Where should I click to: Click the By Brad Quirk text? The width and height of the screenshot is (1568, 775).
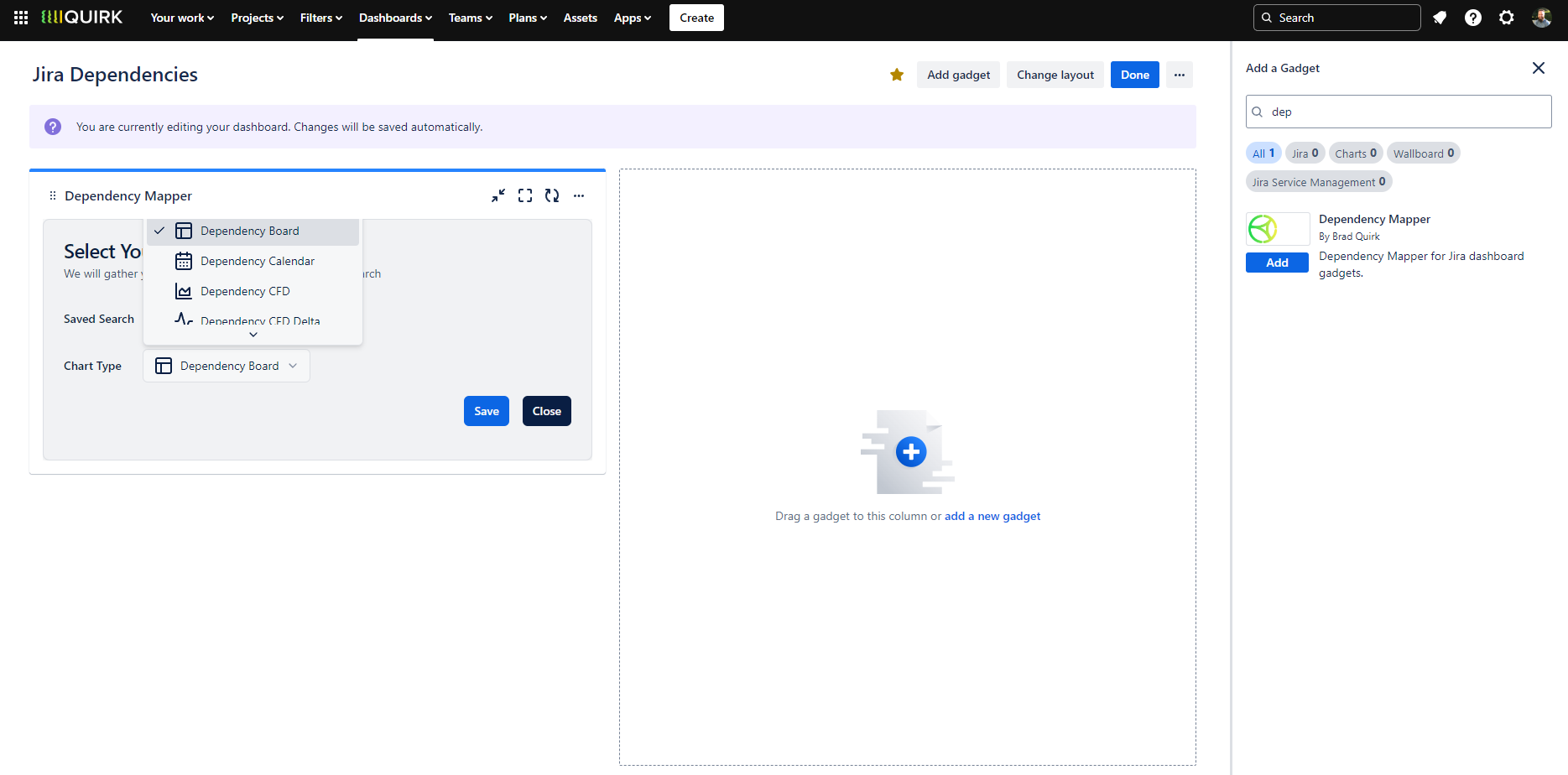pos(1349,237)
